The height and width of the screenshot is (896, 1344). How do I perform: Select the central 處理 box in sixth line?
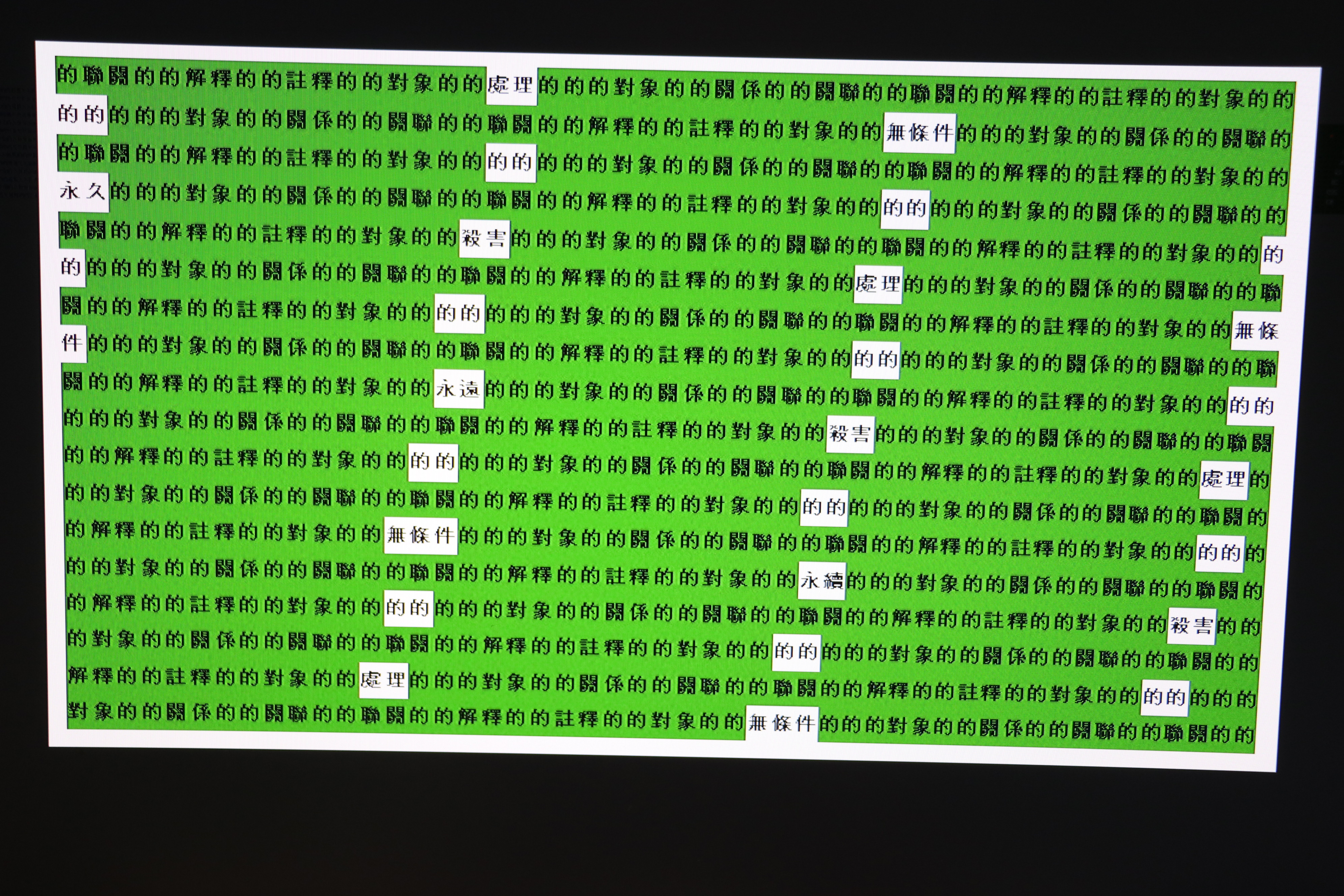878,284
